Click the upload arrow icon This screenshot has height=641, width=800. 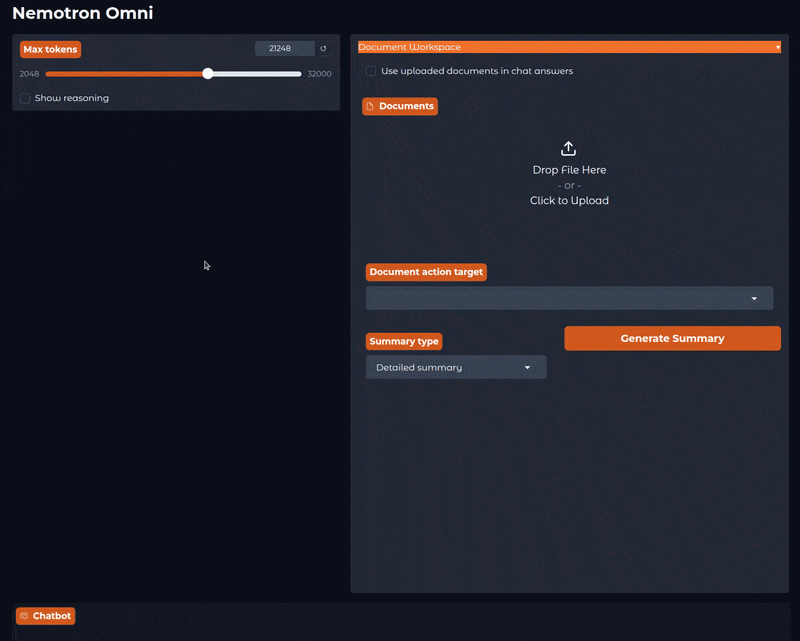[x=568, y=149]
